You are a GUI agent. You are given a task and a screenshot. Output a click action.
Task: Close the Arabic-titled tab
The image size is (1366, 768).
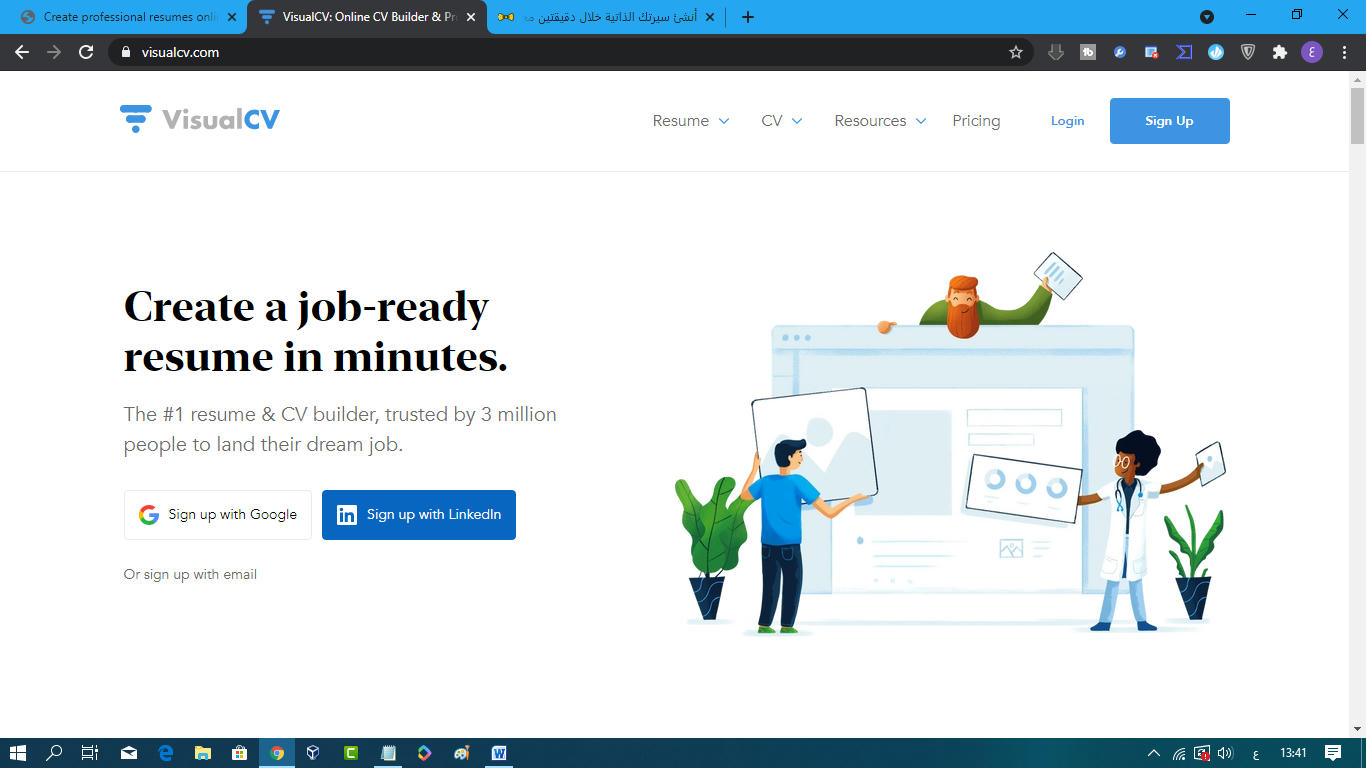[x=710, y=17]
